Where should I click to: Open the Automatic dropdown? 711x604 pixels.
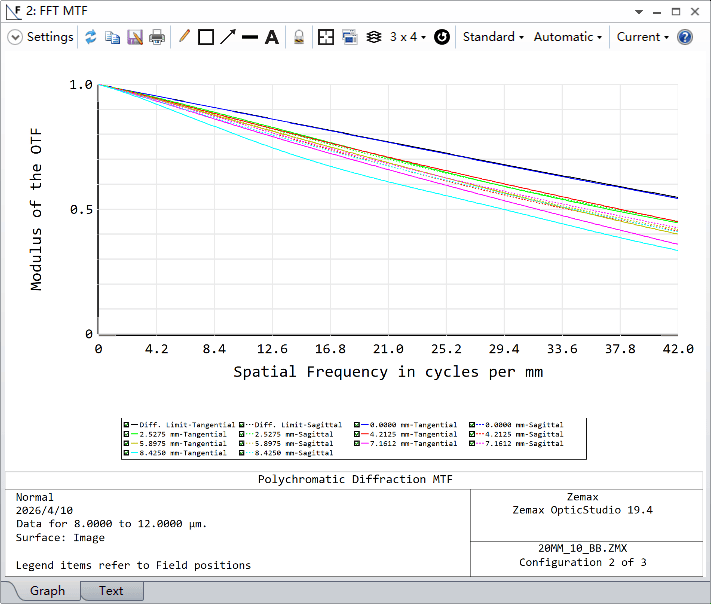tap(568, 37)
